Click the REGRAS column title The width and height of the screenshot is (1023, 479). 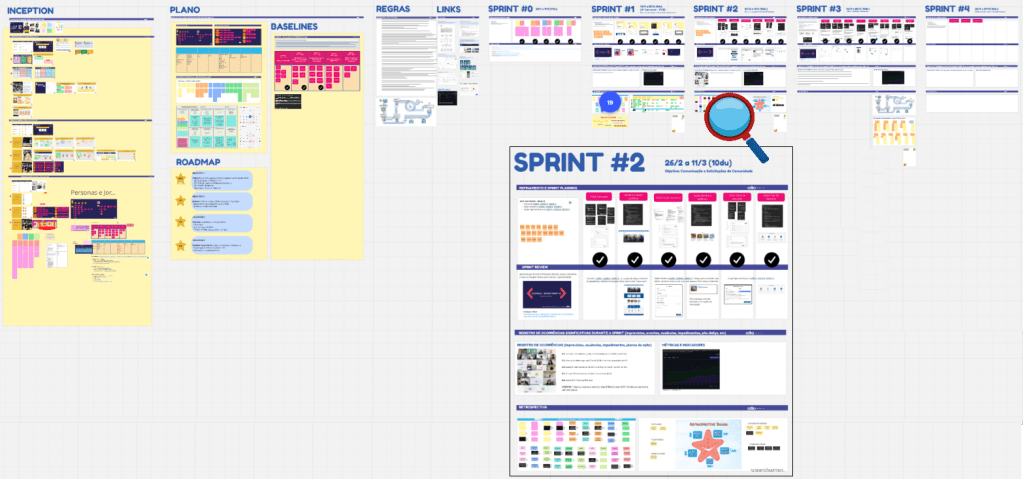pos(393,9)
